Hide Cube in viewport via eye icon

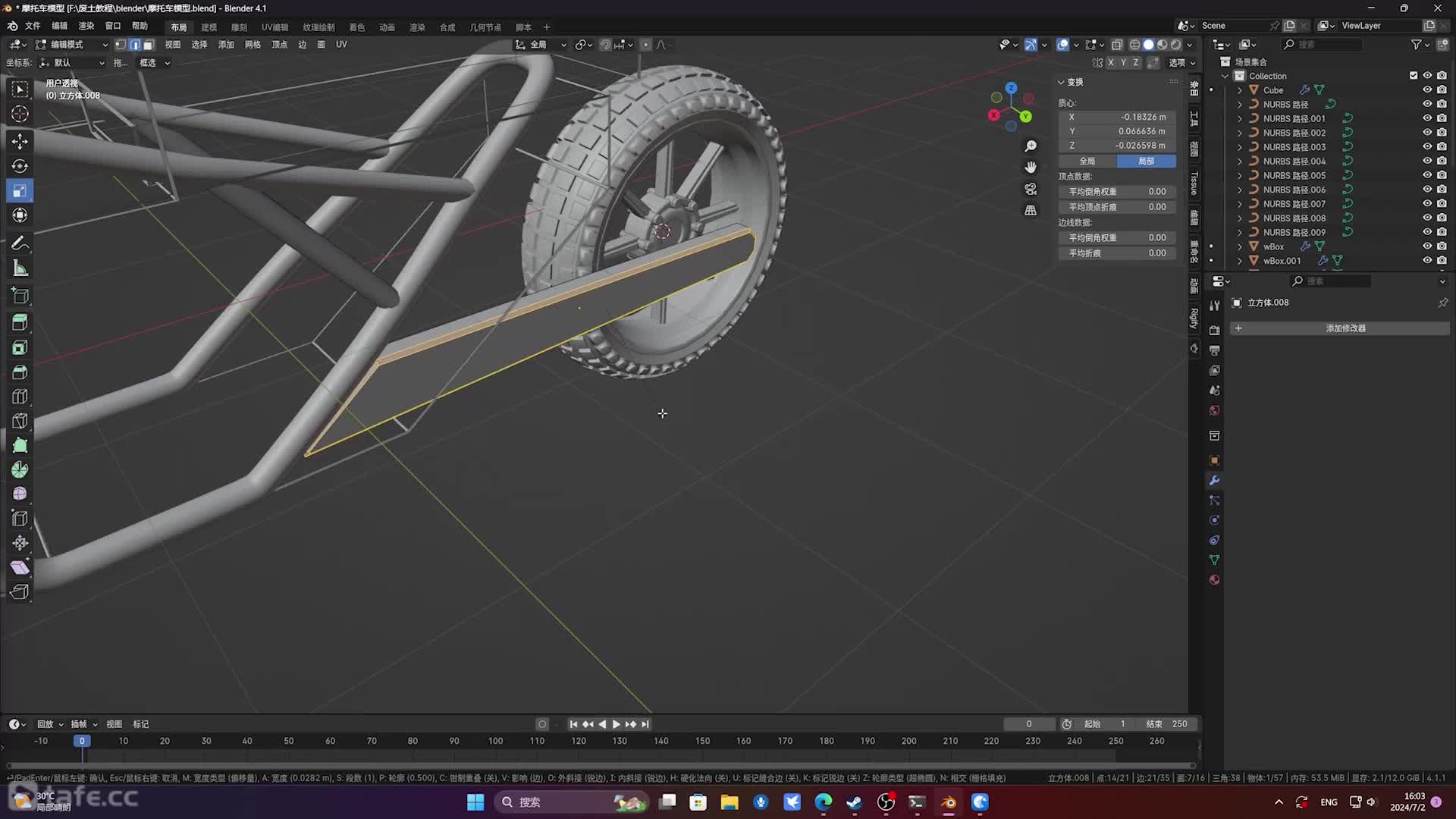[x=1427, y=89]
